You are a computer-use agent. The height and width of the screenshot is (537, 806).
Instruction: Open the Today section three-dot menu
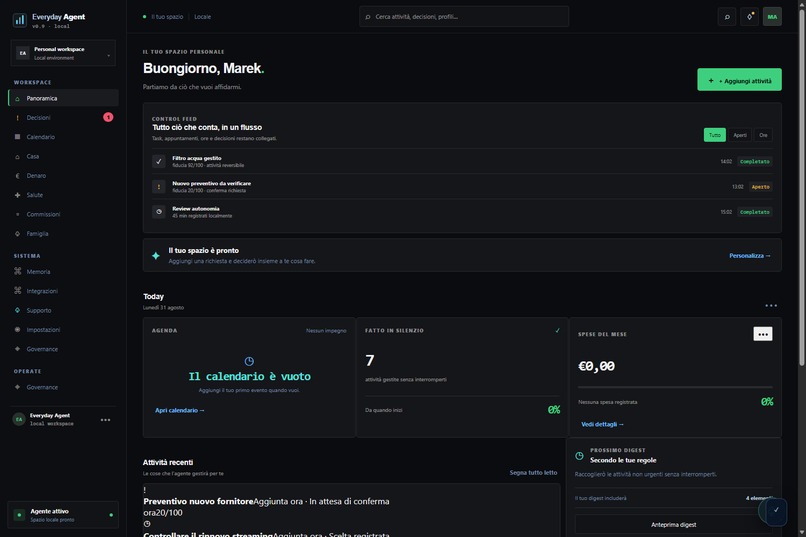[771, 306]
